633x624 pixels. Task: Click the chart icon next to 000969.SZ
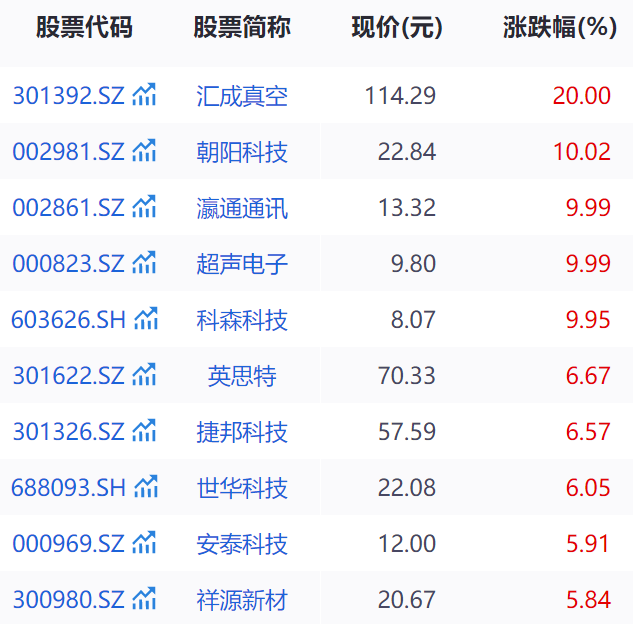[145, 544]
